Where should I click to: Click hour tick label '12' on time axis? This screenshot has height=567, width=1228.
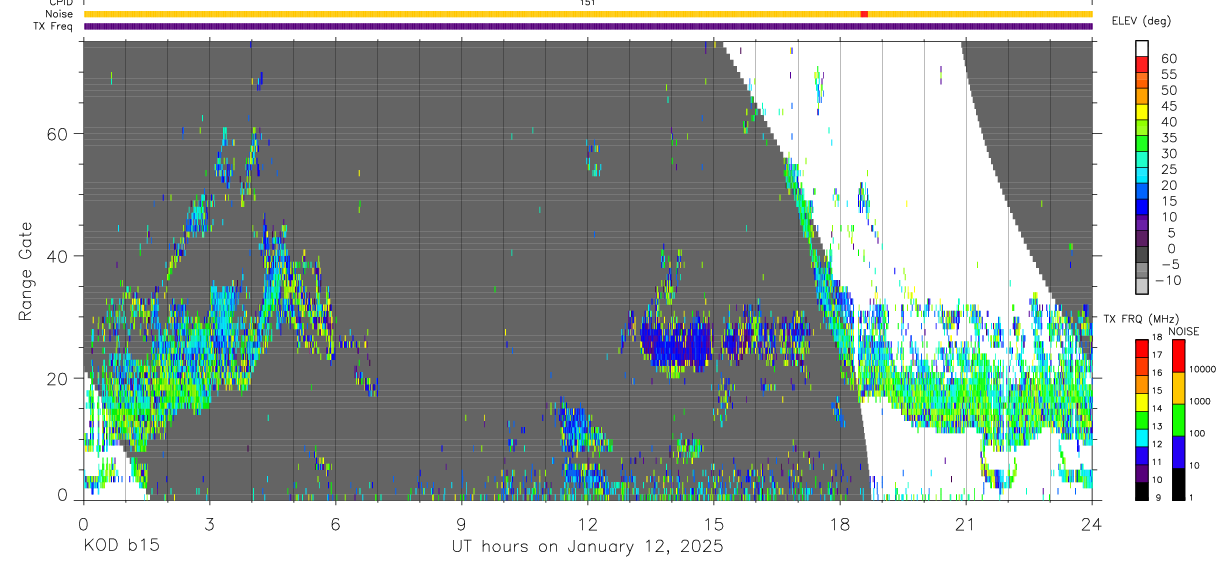click(x=587, y=523)
